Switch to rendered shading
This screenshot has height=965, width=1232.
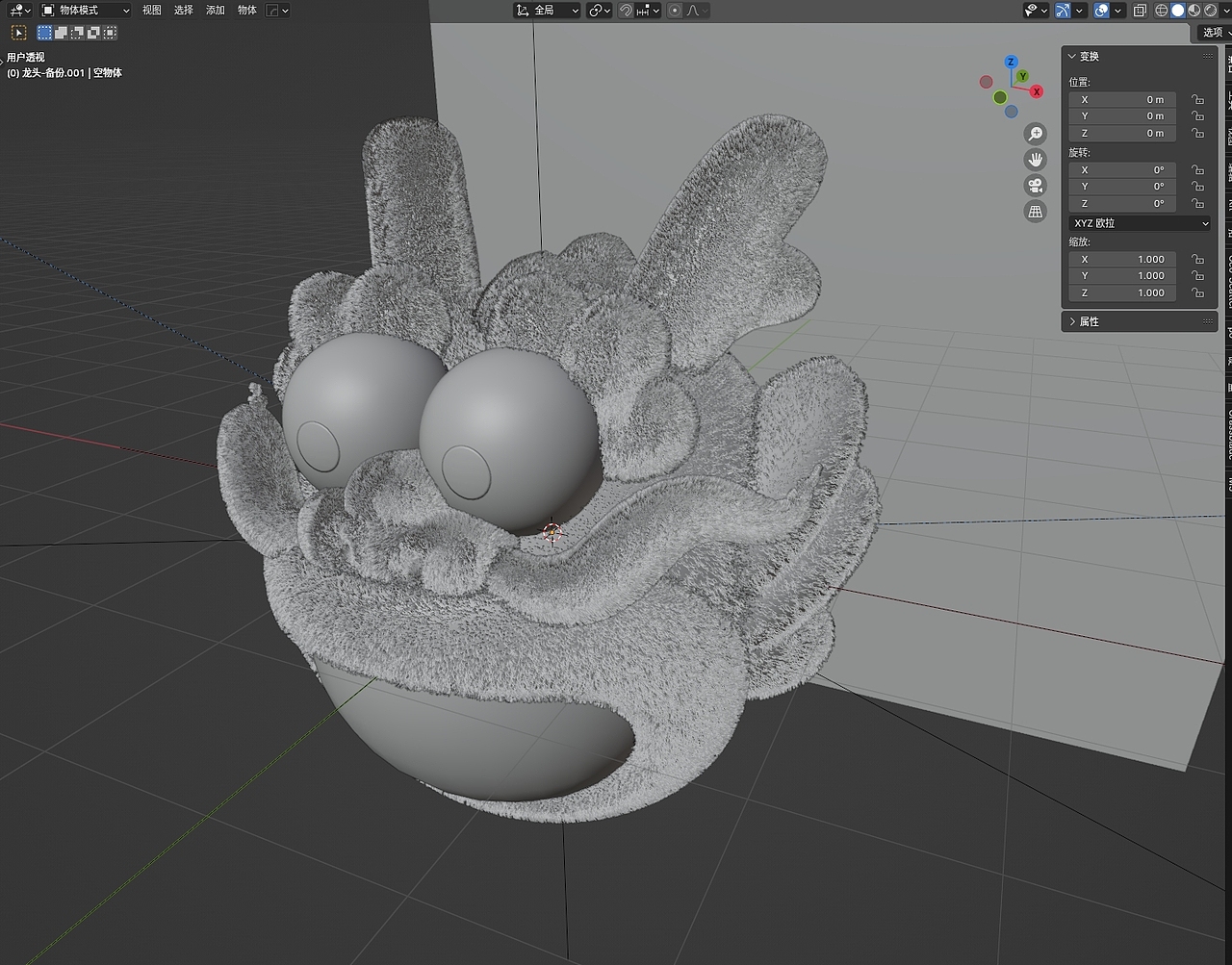pyautogui.click(x=1211, y=10)
